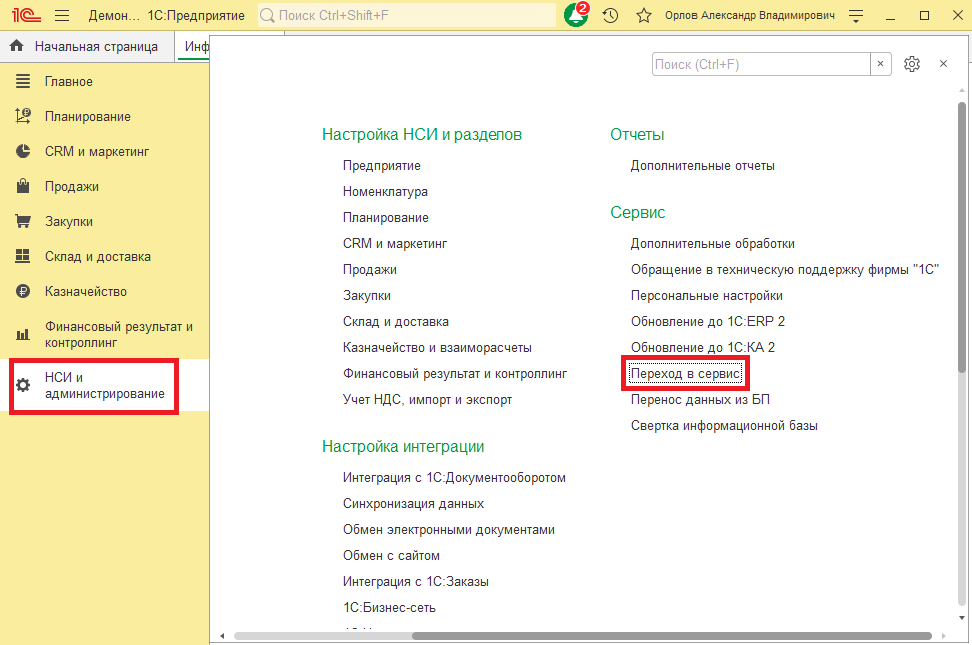Screen dimensions: 972x645
Task: Open CRM и маркетинг settings link
Action: [395, 244]
